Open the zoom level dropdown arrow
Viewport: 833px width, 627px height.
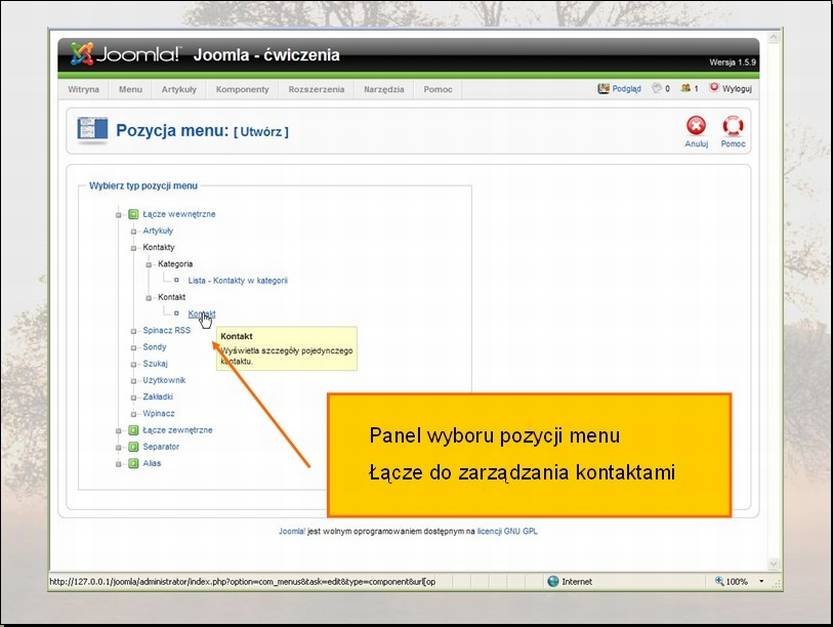(761, 581)
